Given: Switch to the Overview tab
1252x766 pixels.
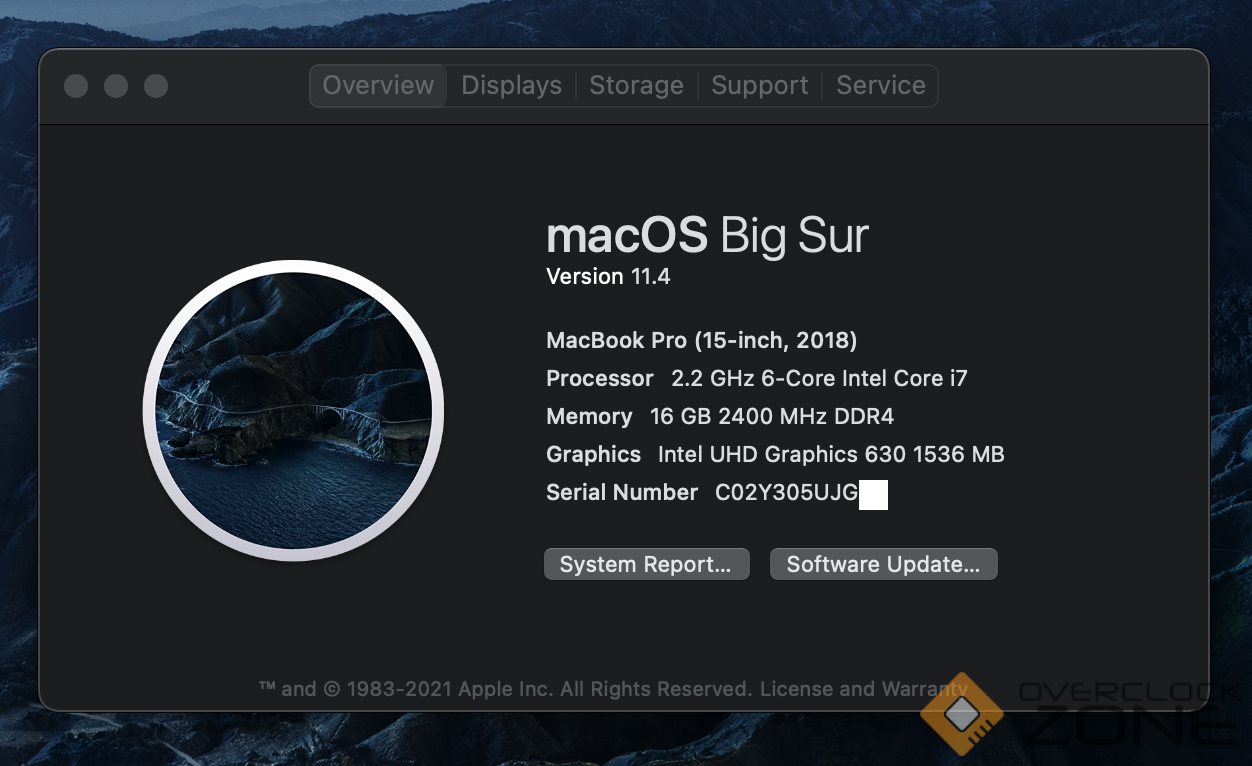Looking at the screenshot, I should (x=378, y=86).
